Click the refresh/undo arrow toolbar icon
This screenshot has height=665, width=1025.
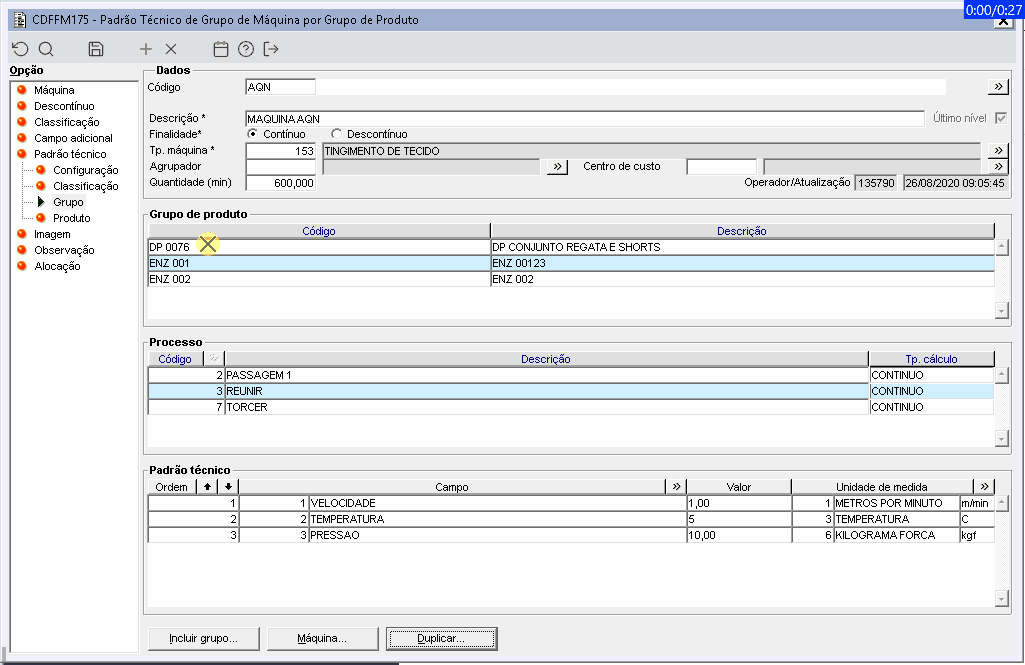coord(20,49)
